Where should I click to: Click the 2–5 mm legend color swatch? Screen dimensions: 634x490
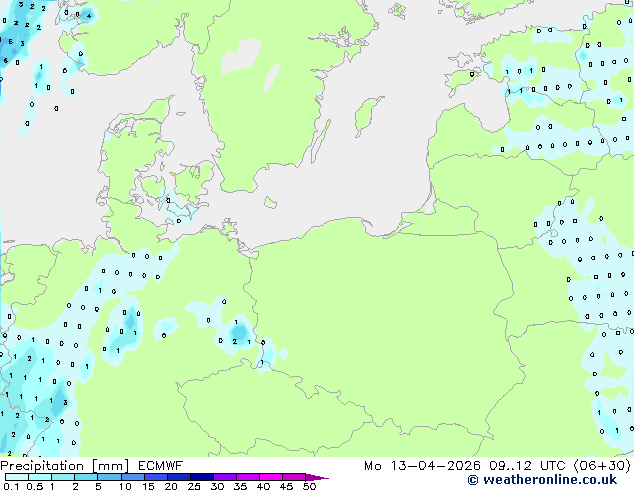(x=86, y=477)
